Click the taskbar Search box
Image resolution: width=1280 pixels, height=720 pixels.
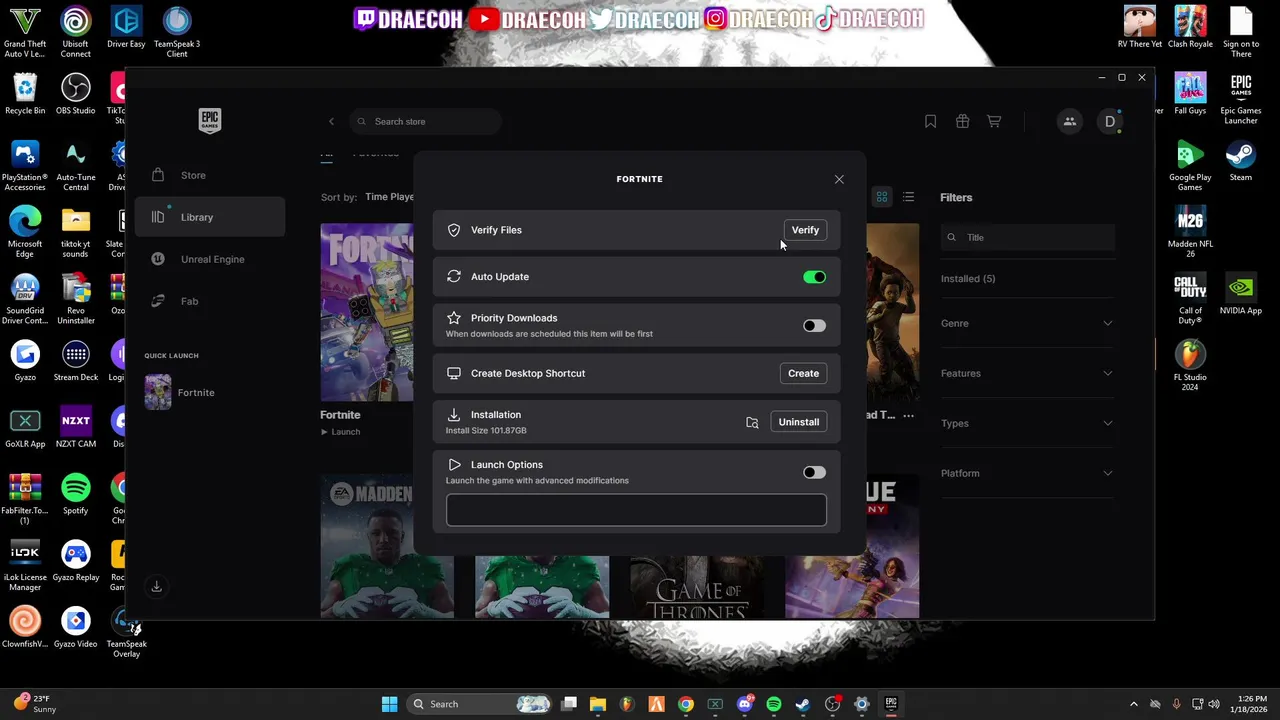click(x=479, y=704)
